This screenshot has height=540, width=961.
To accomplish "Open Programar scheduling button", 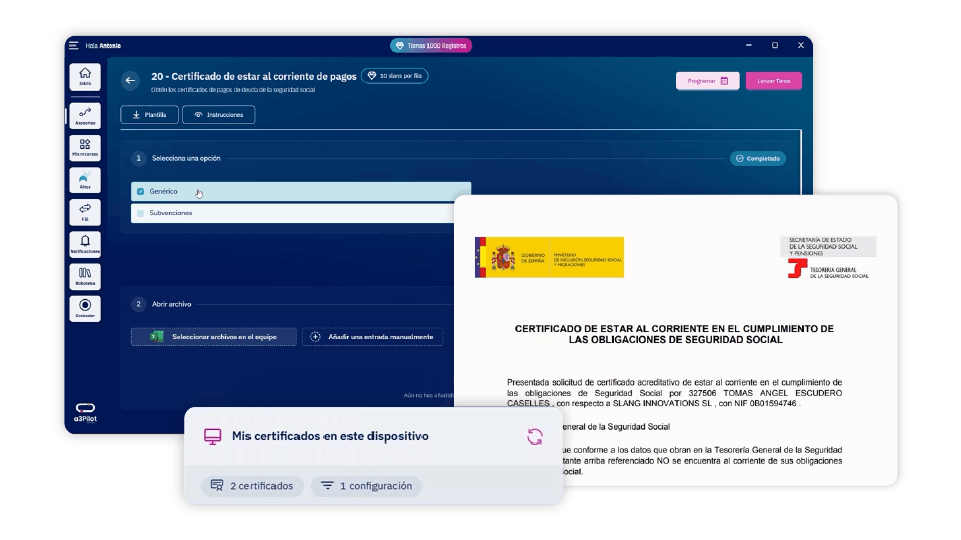I will point(708,81).
